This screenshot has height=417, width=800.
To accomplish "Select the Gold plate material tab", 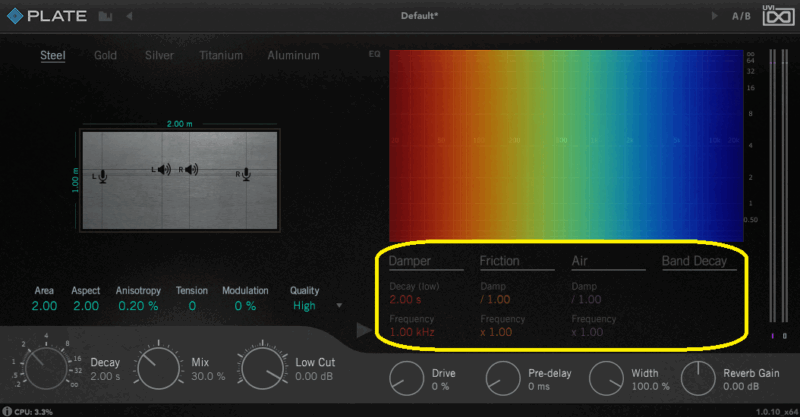I will (x=105, y=56).
